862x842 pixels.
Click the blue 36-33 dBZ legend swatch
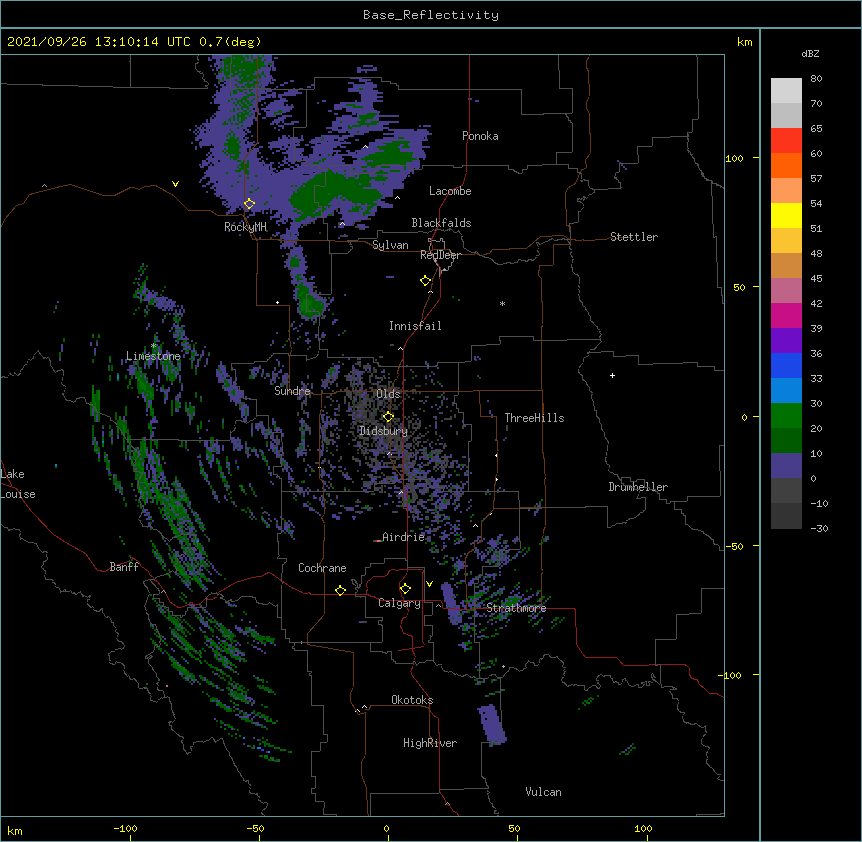786,365
